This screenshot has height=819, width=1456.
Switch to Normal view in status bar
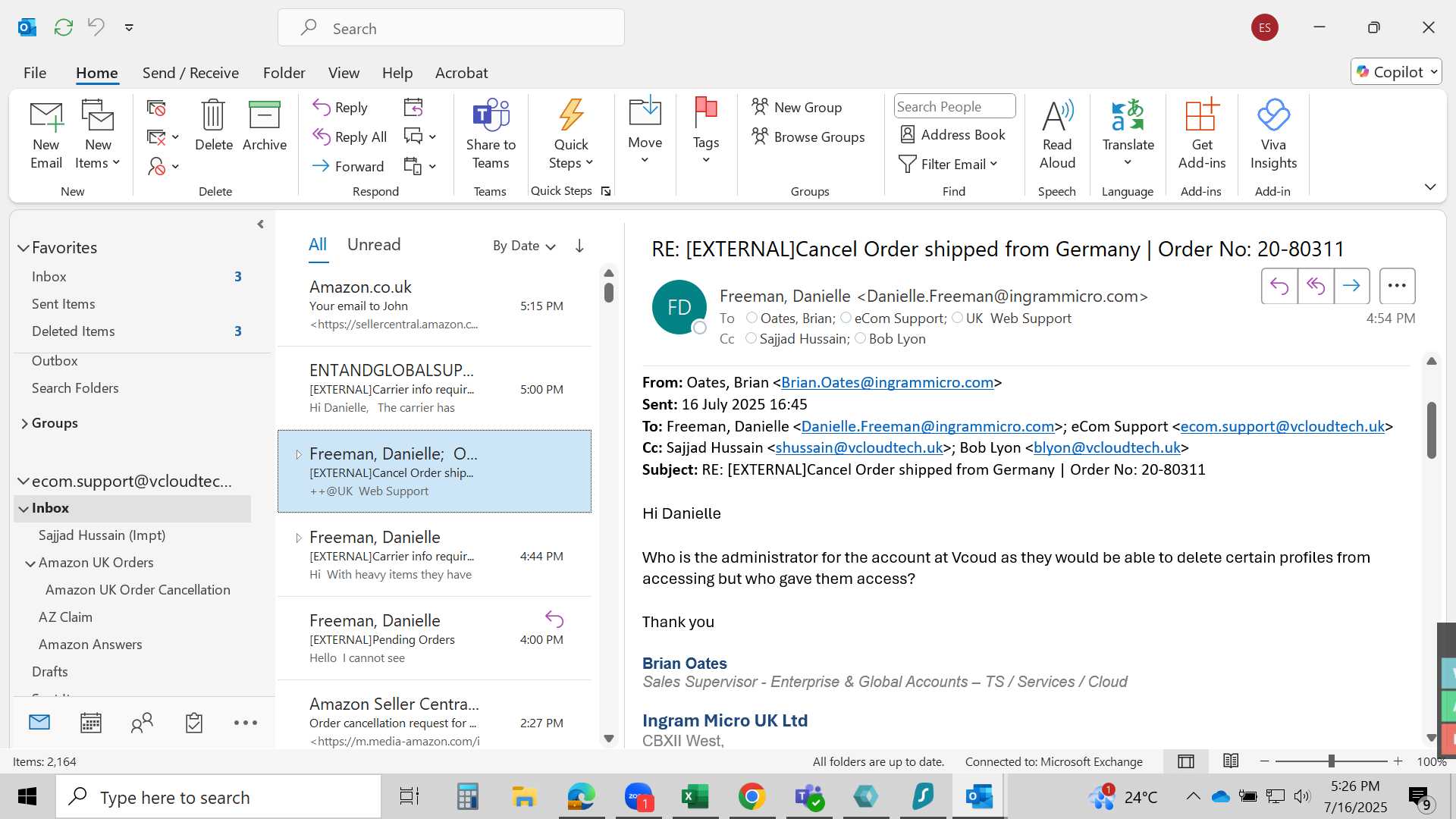1186,761
